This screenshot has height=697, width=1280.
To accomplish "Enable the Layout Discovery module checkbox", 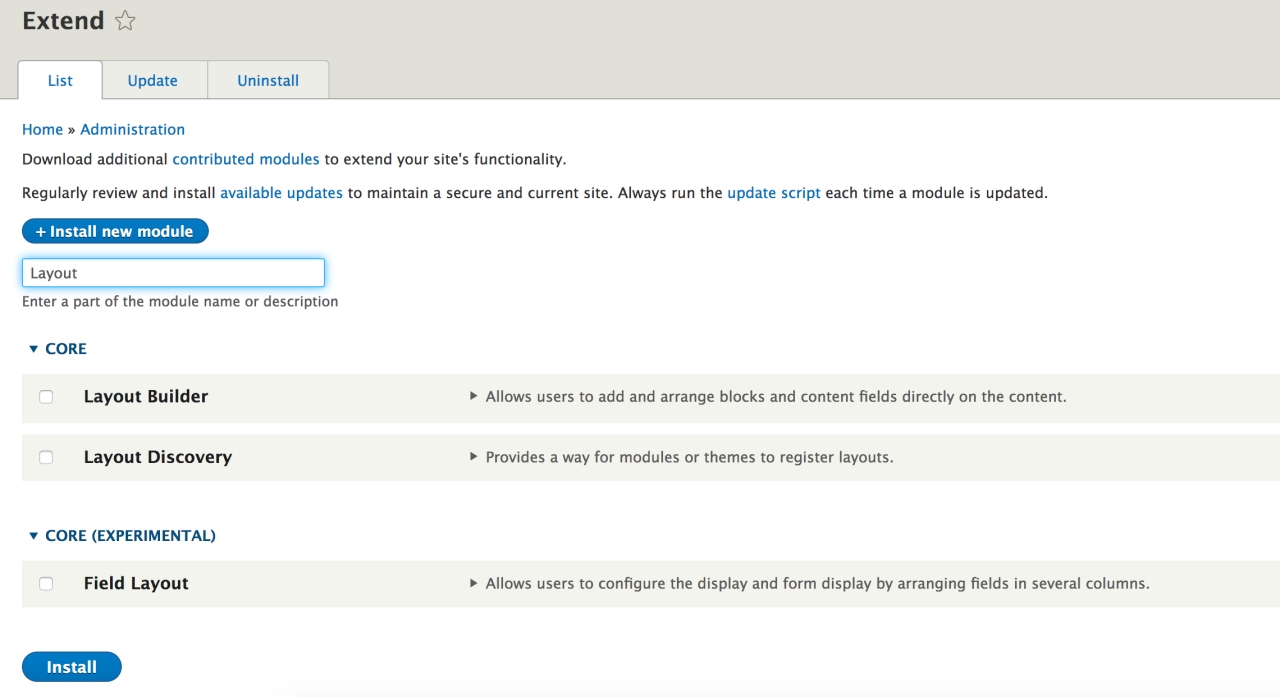I will tap(45, 457).
